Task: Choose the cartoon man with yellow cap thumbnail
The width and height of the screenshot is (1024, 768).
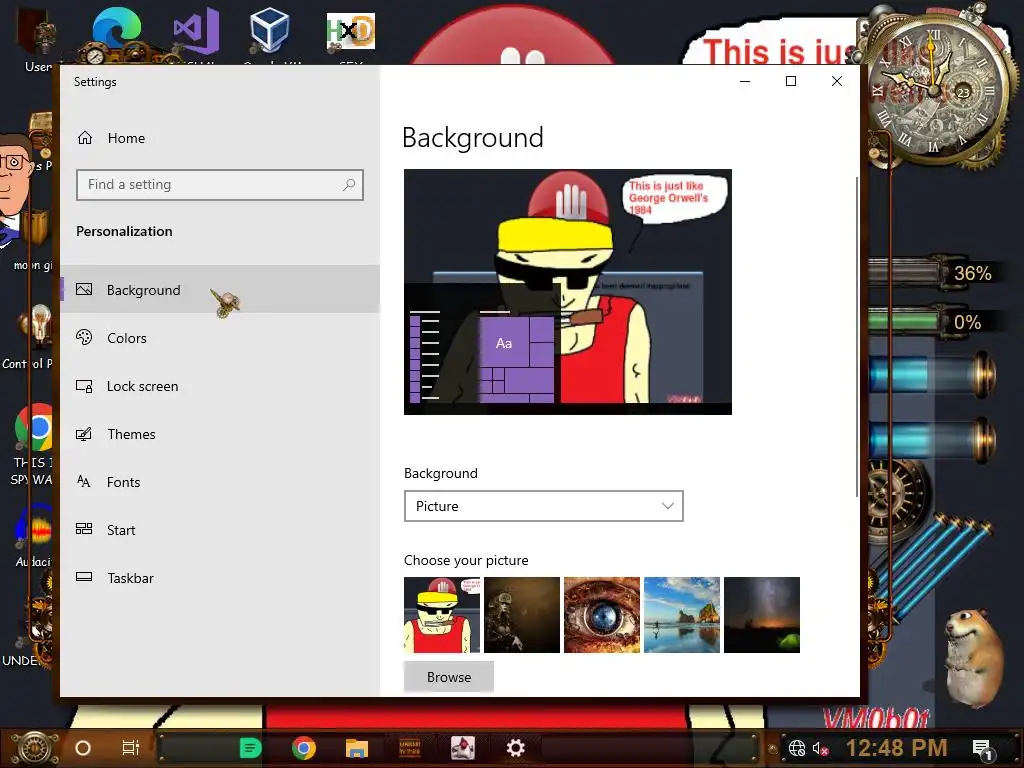Action: (441, 615)
